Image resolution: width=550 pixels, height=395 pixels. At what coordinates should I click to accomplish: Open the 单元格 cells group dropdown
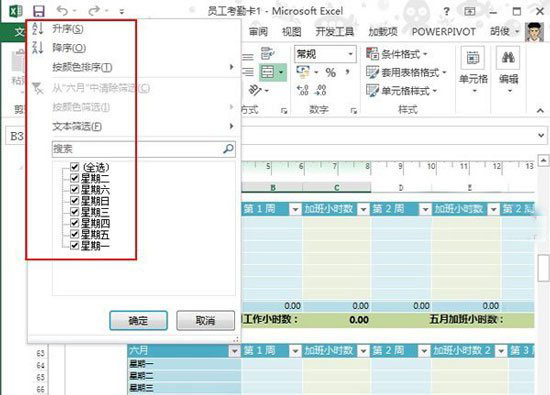point(473,70)
